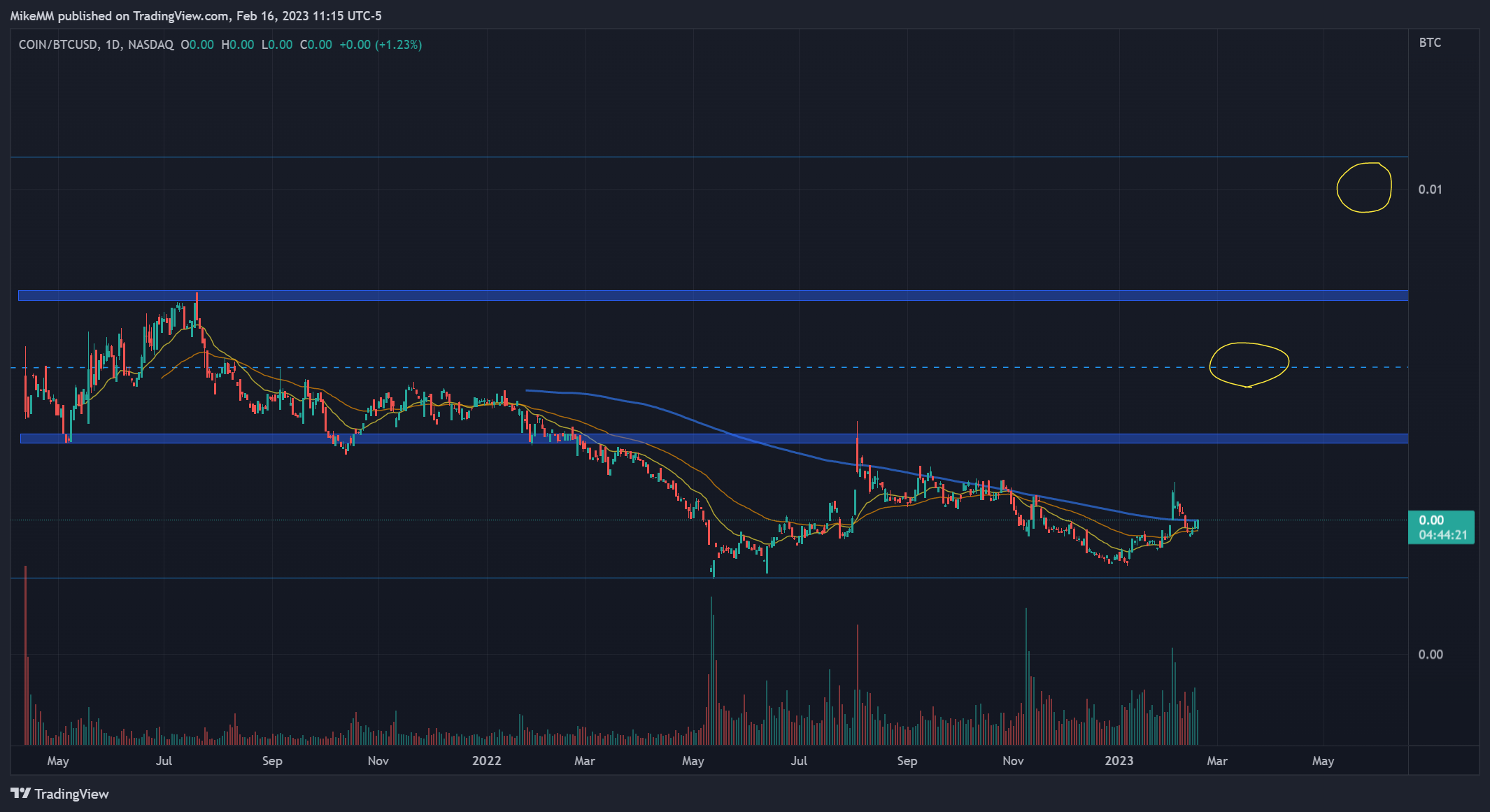The height and width of the screenshot is (812, 1490).
Task: Click the C0.00 close value in header
Action: coord(316,45)
